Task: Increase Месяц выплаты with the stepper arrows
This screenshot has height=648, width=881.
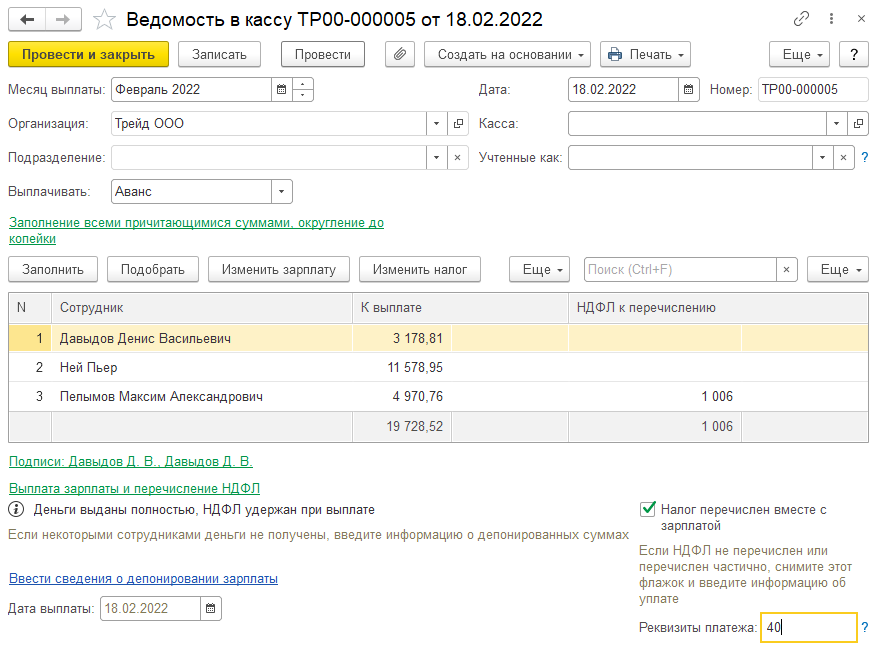Action: coord(303,84)
